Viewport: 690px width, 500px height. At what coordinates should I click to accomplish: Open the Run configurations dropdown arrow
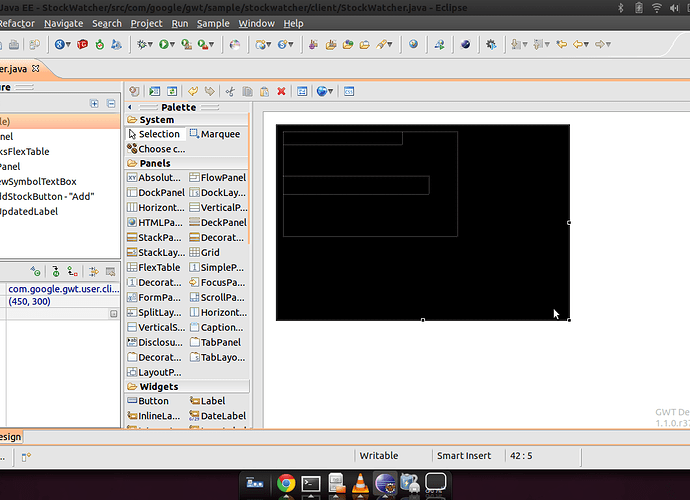point(172,44)
